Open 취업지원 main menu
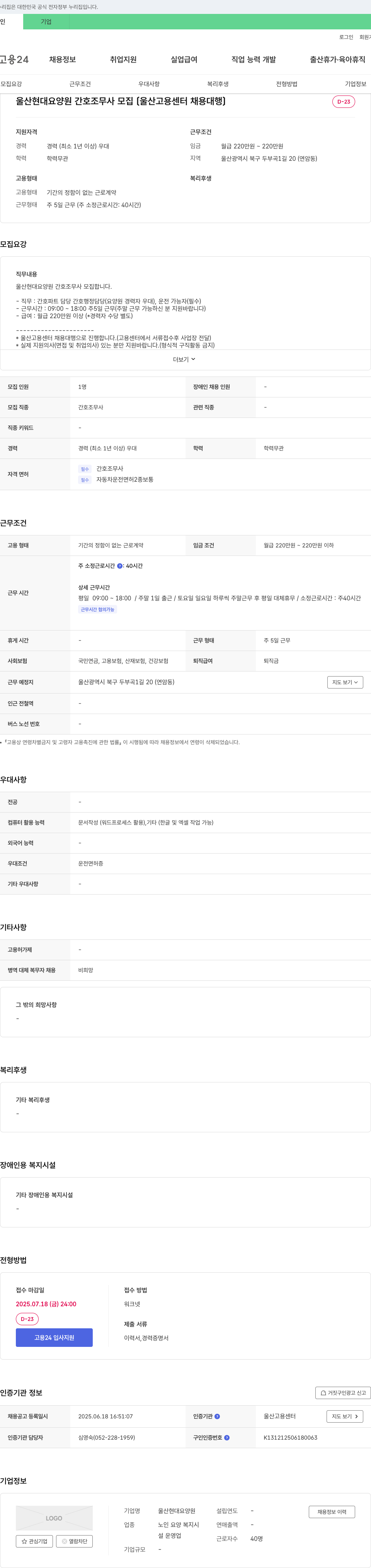Viewport: 371px width, 1568px height. 123,60
